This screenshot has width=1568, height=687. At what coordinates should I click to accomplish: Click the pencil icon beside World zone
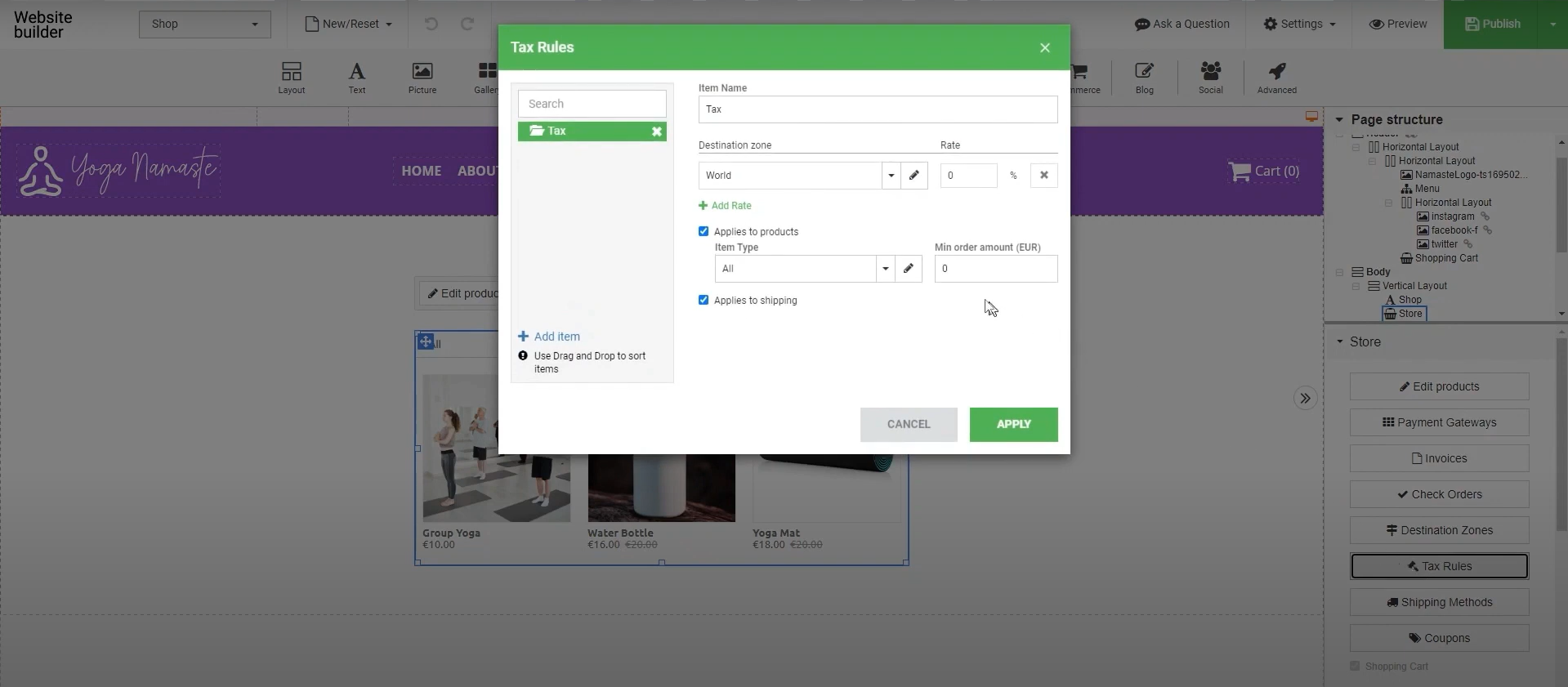pos(914,176)
